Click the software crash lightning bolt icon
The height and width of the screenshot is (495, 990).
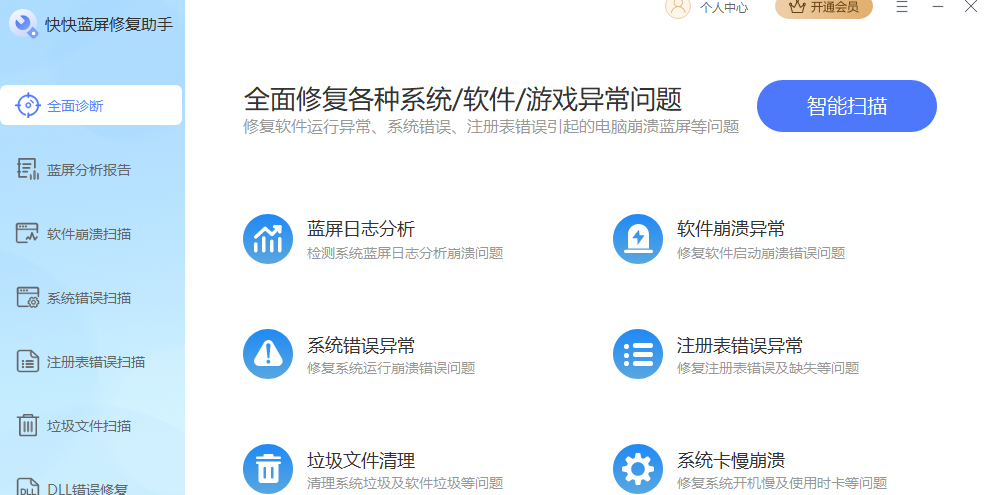638,239
